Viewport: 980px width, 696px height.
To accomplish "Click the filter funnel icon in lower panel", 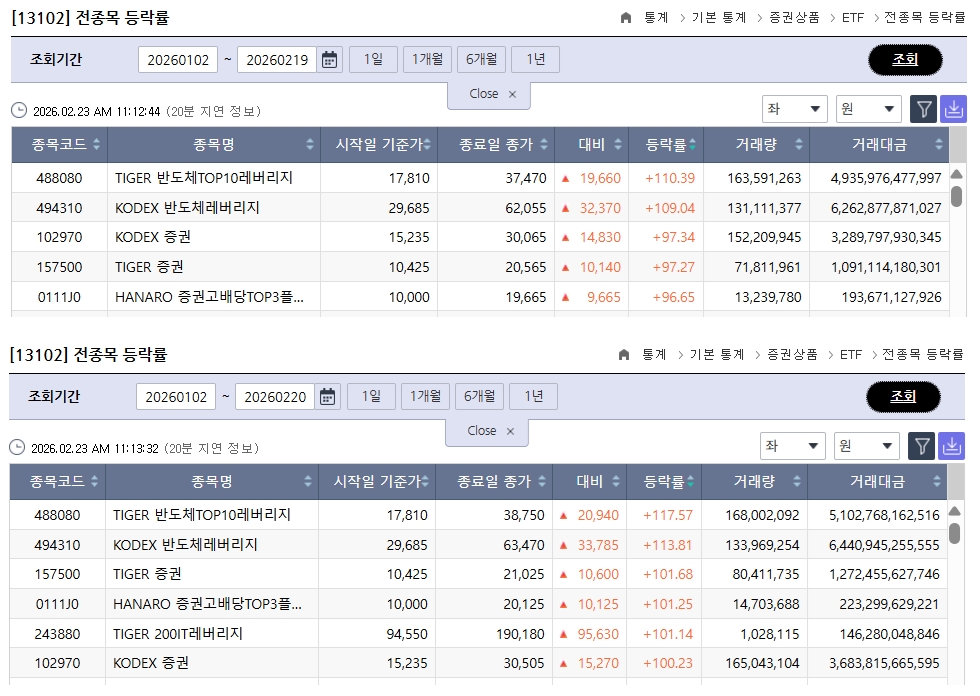I will pos(921,446).
